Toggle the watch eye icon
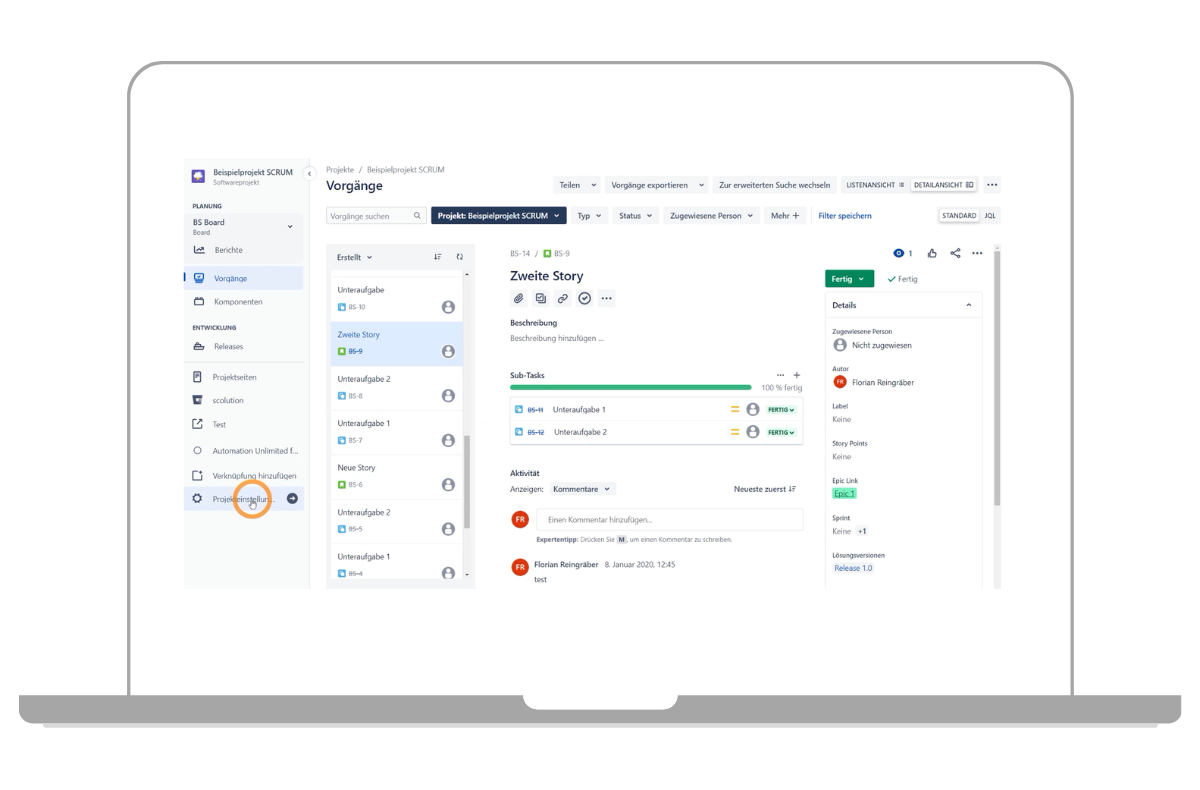1200x790 pixels. tap(899, 254)
